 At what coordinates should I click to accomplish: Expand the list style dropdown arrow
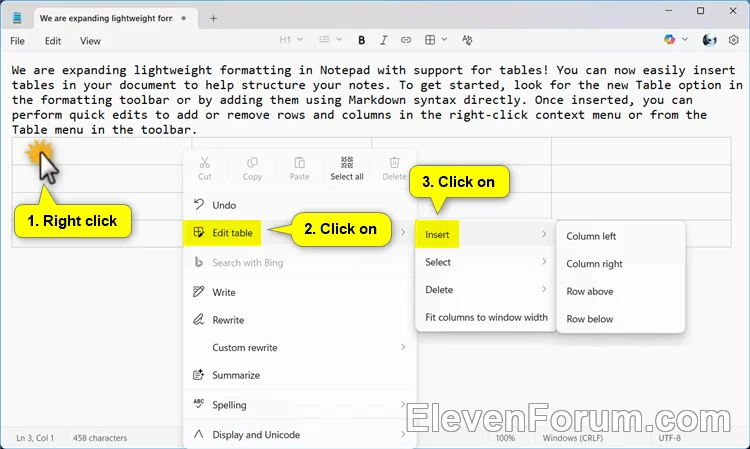click(339, 40)
